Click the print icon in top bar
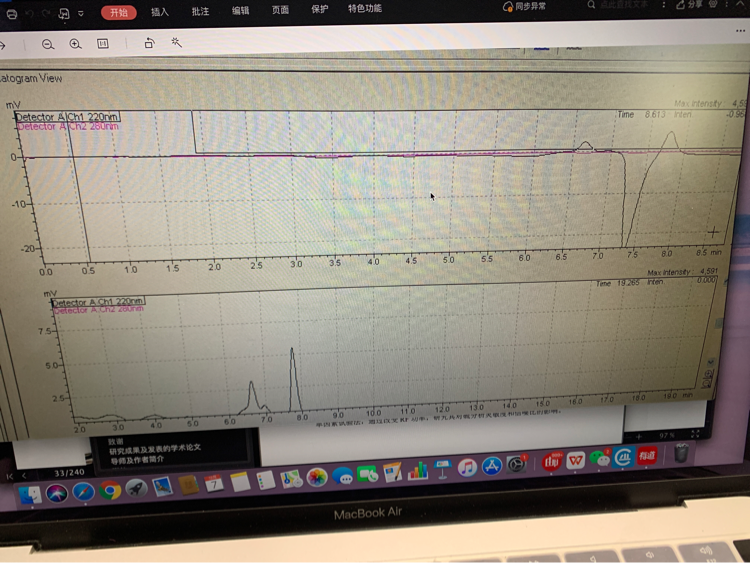Viewport: 750px width, 563px height. click(12, 14)
